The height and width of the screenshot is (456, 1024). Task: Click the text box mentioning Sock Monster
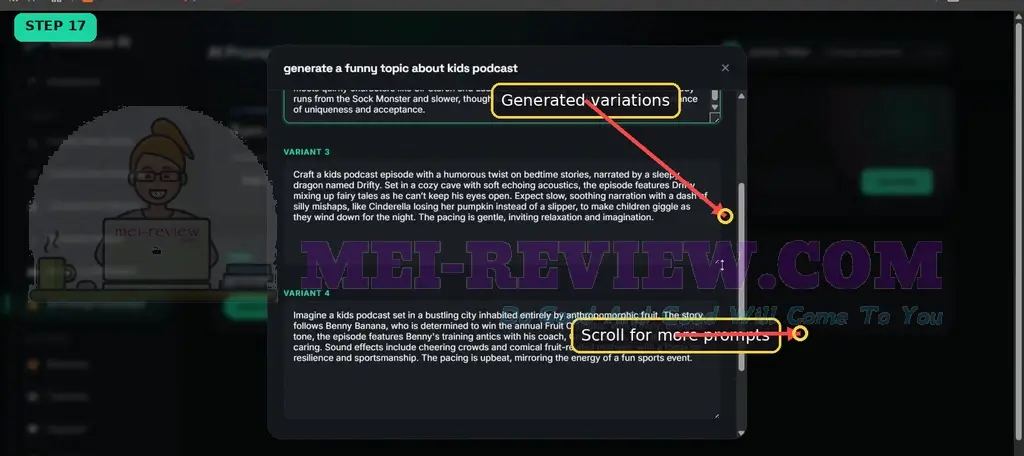point(502,106)
